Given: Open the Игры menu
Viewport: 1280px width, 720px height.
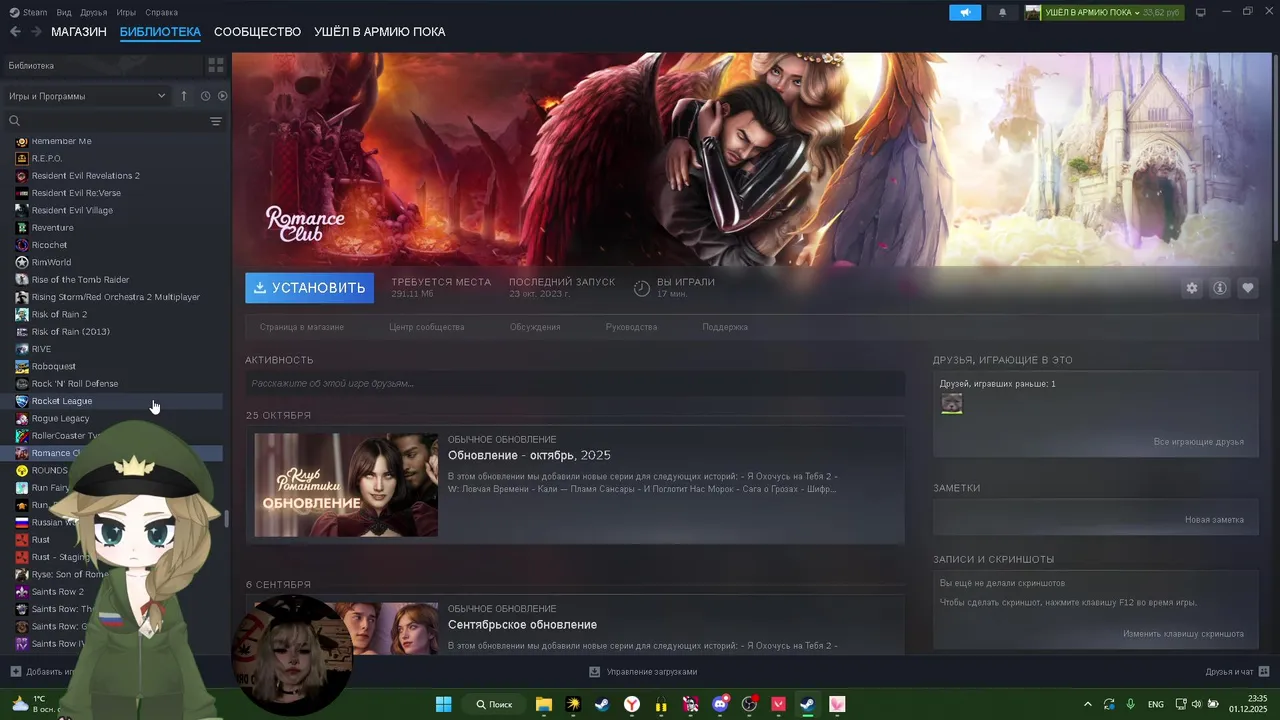Looking at the screenshot, I should pyautogui.click(x=126, y=12).
